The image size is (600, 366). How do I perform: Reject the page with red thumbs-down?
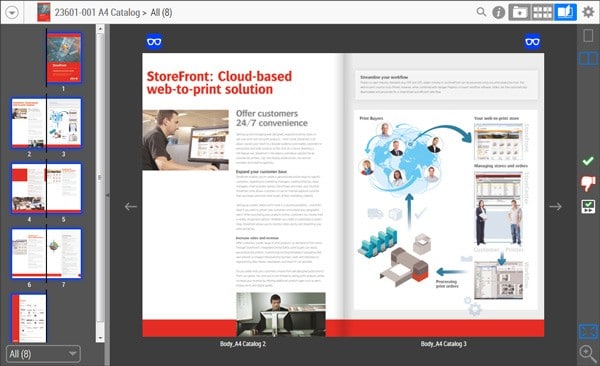coord(588,183)
